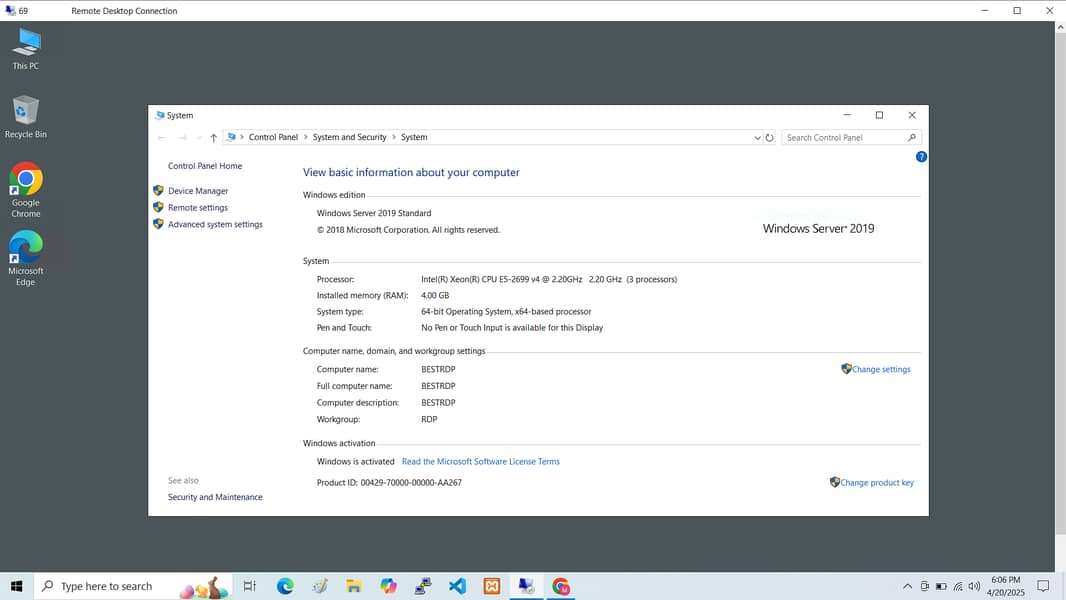Viewport: 1066px width, 600px height.
Task: Open Edge from the taskbar
Action: point(285,586)
